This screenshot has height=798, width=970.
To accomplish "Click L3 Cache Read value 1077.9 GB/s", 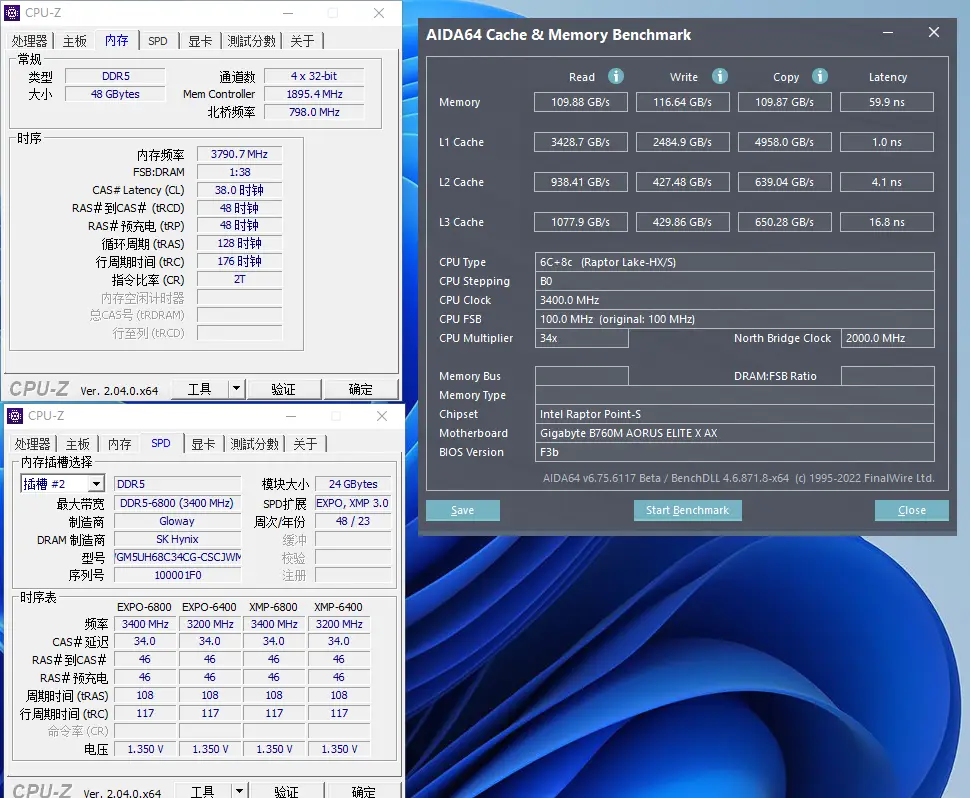I will [x=581, y=222].
